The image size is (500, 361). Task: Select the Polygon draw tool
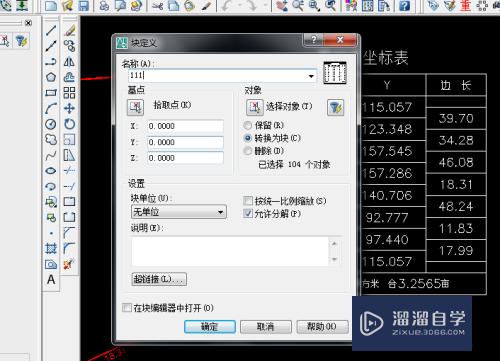point(51,77)
